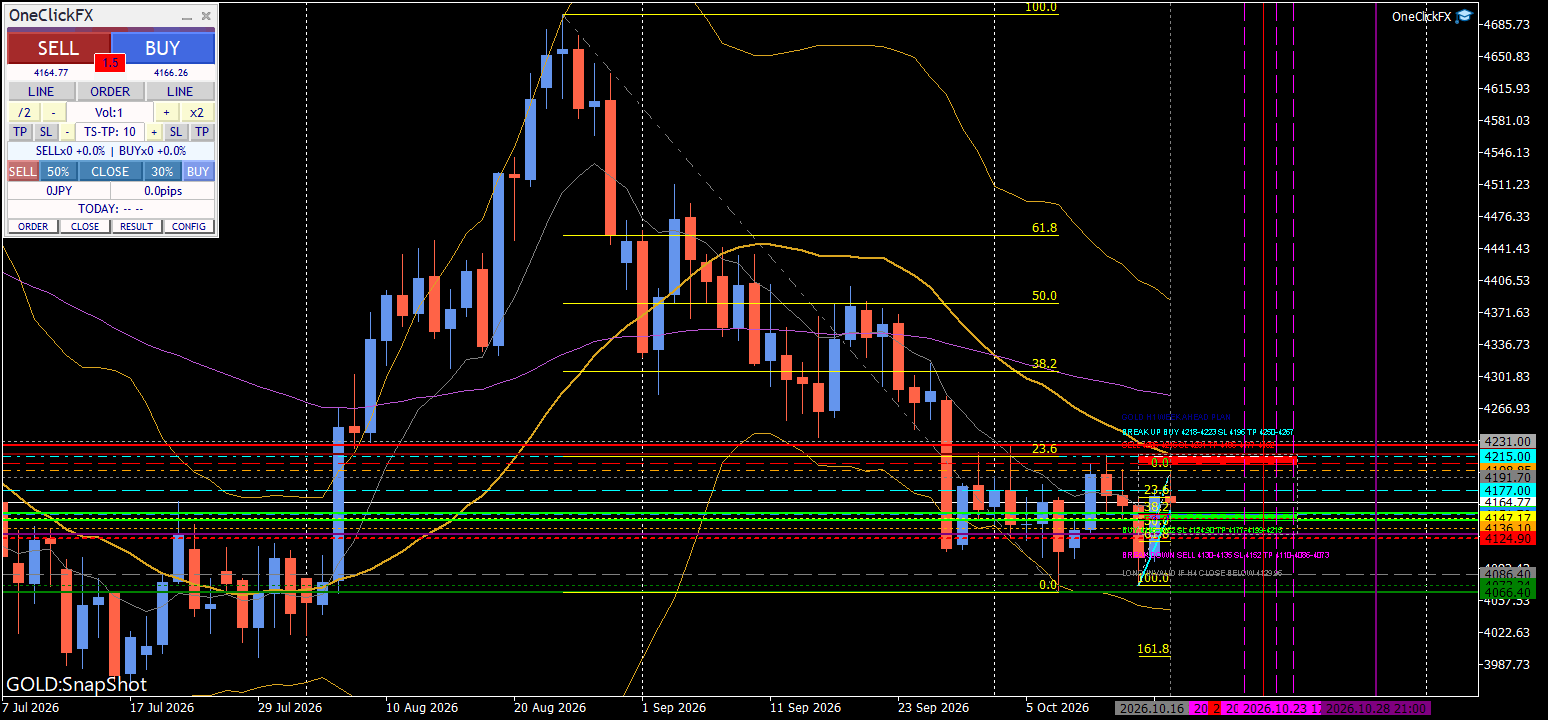Double the volume with the x2 button
Image resolution: width=1548 pixels, height=720 pixels.
tap(197, 112)
